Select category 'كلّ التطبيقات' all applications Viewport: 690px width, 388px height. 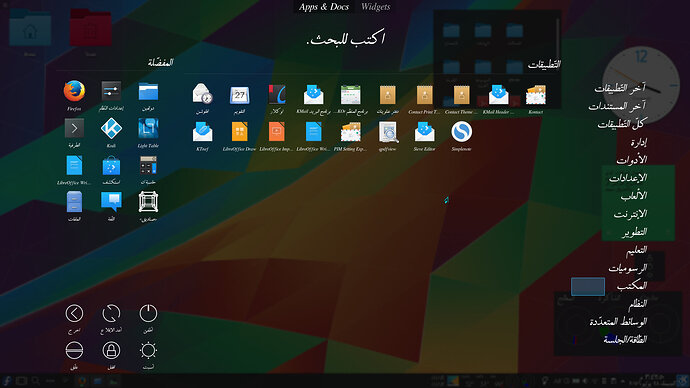(622, 124)
